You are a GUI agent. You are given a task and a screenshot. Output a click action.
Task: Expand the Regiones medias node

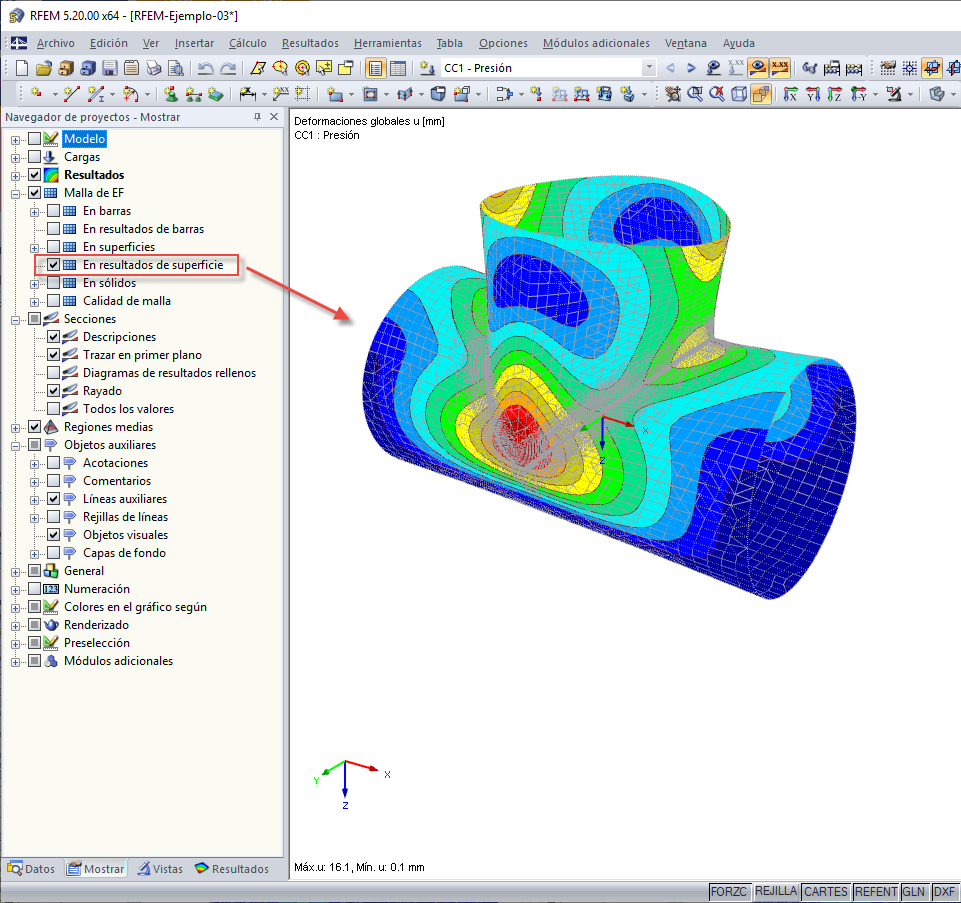[15, 427]
